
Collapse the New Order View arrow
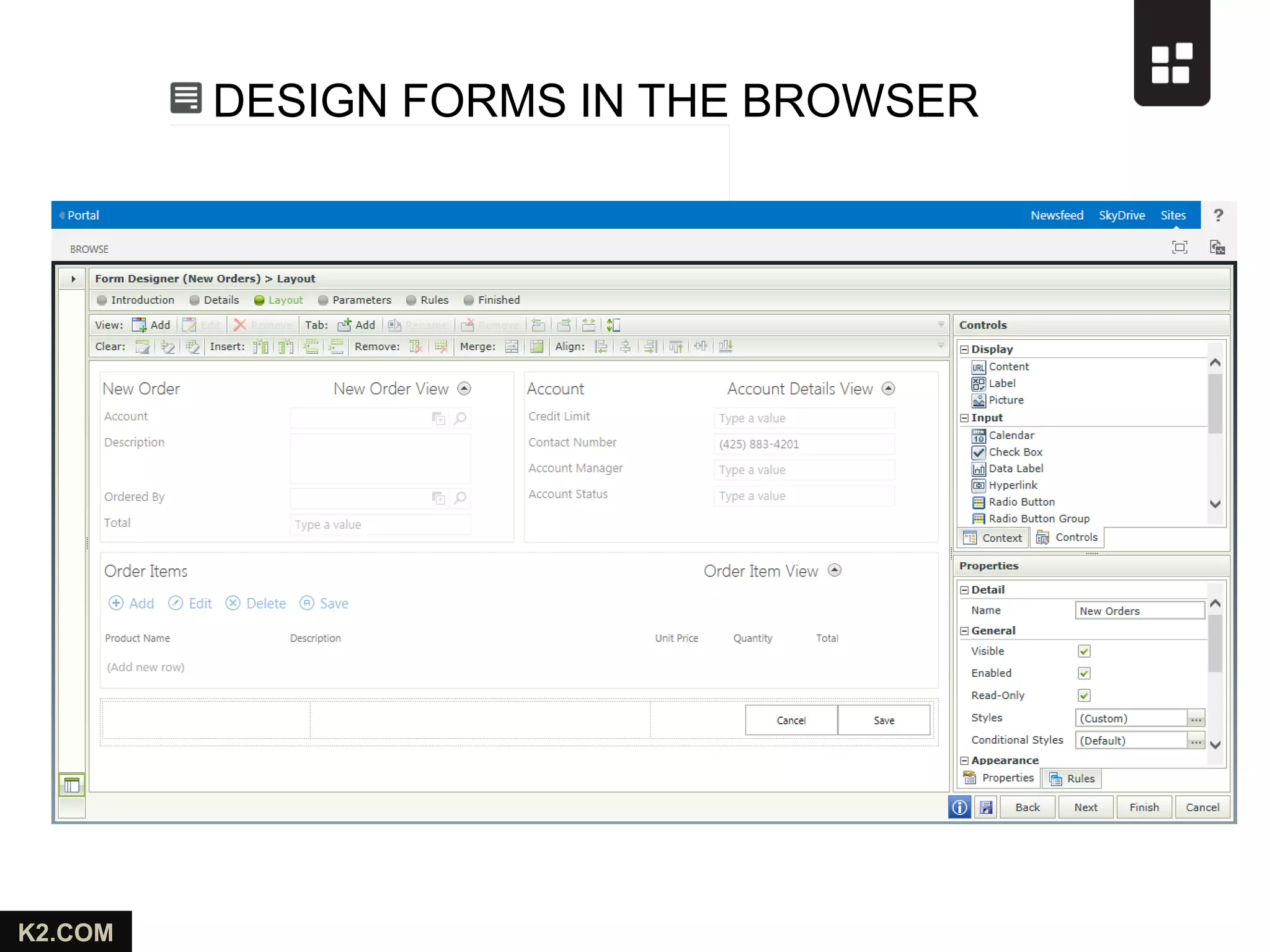pos(464,389)
